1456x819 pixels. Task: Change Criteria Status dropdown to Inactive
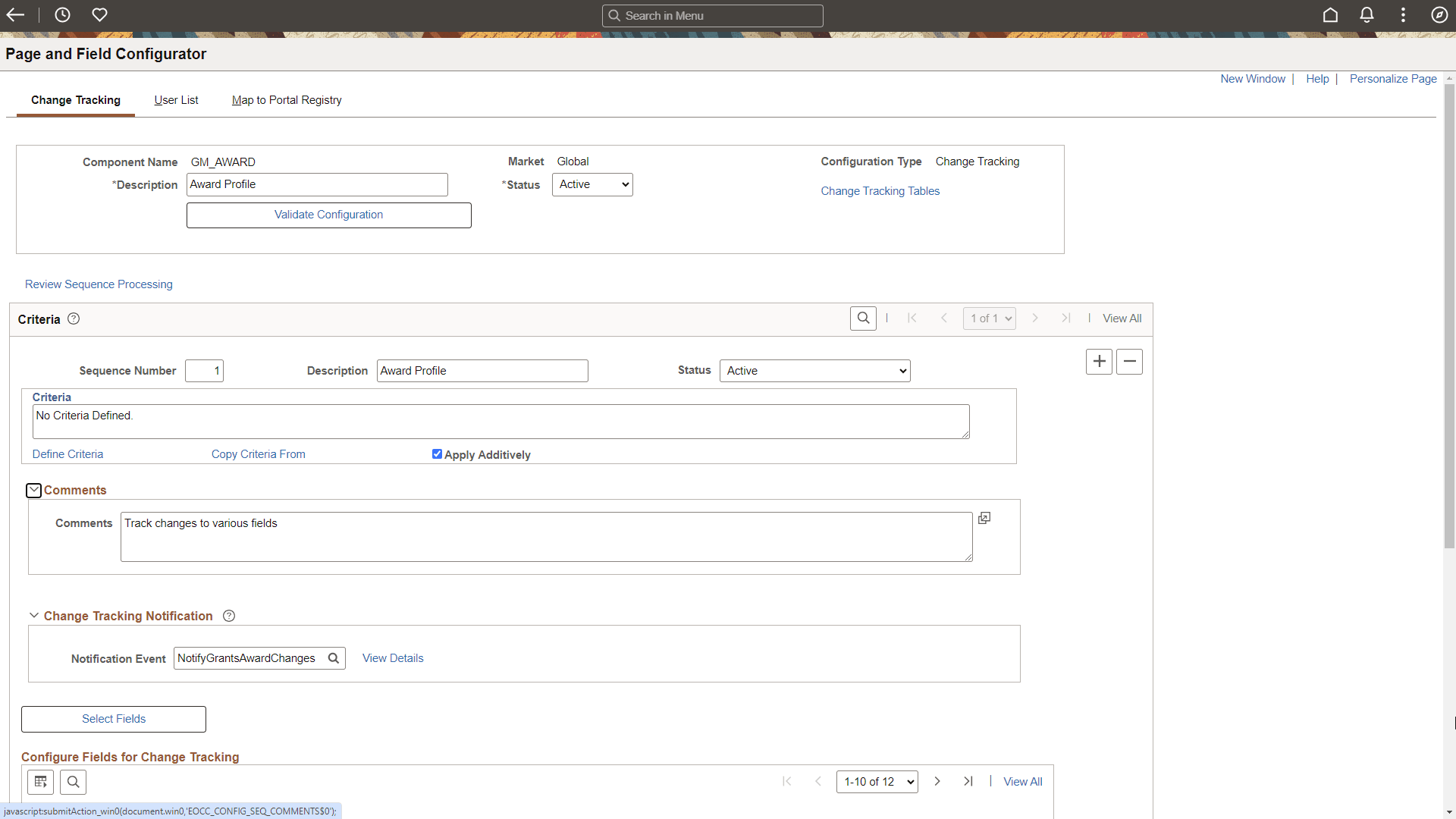click(814, 370)
